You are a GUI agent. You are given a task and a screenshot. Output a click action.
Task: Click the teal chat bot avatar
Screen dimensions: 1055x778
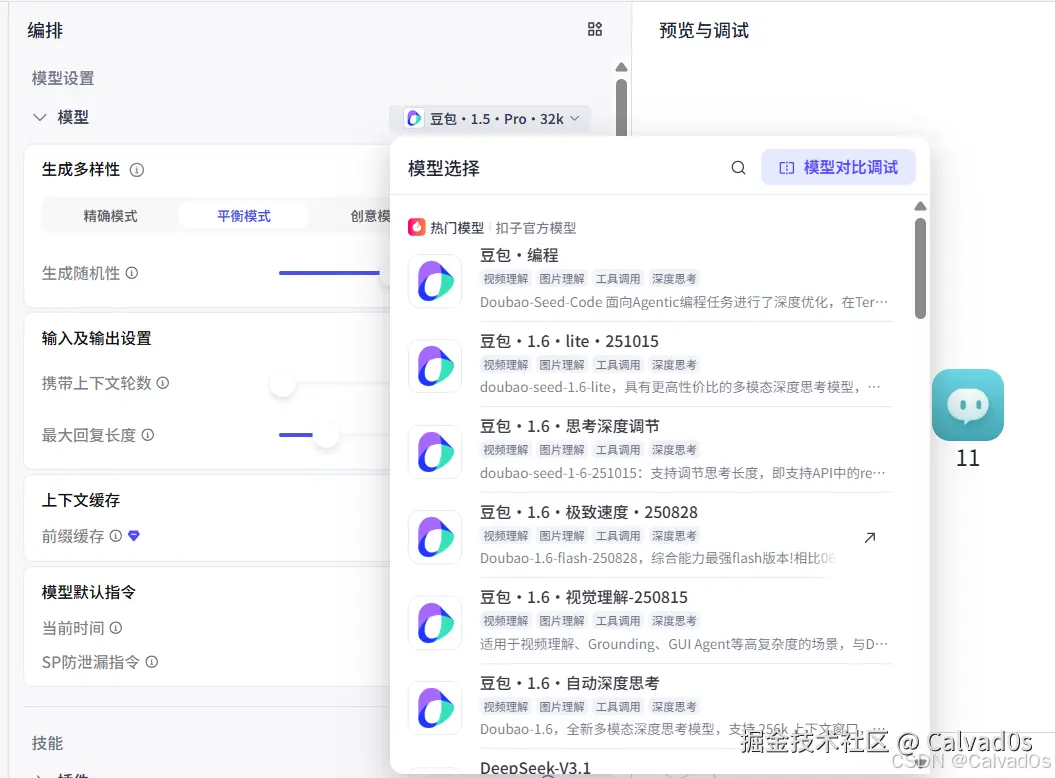[x=968, y=404]
